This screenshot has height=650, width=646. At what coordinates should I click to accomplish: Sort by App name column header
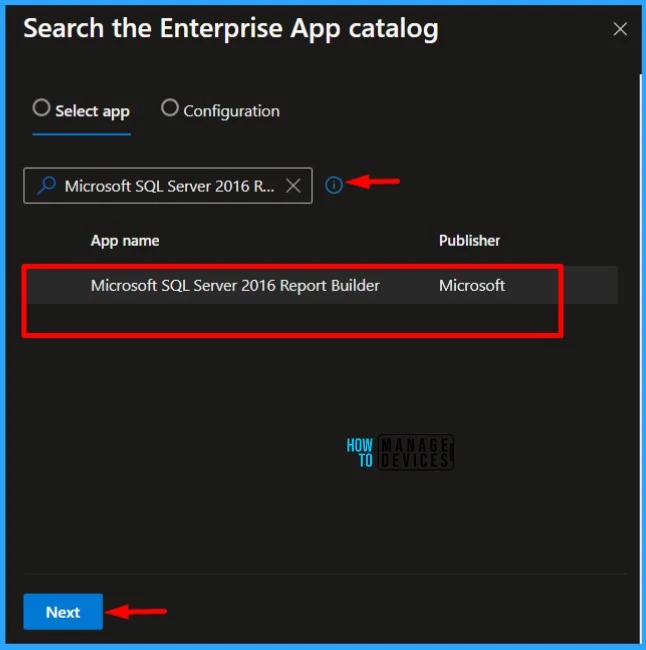(125, 241)
